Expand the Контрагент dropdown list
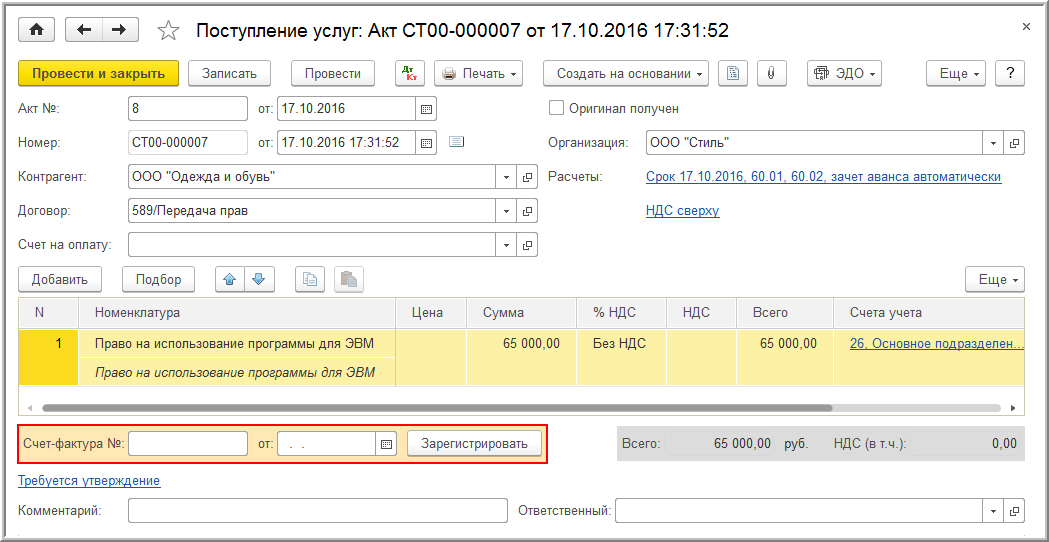This screenshot has width=1049, height=542. tap(506, 177)
